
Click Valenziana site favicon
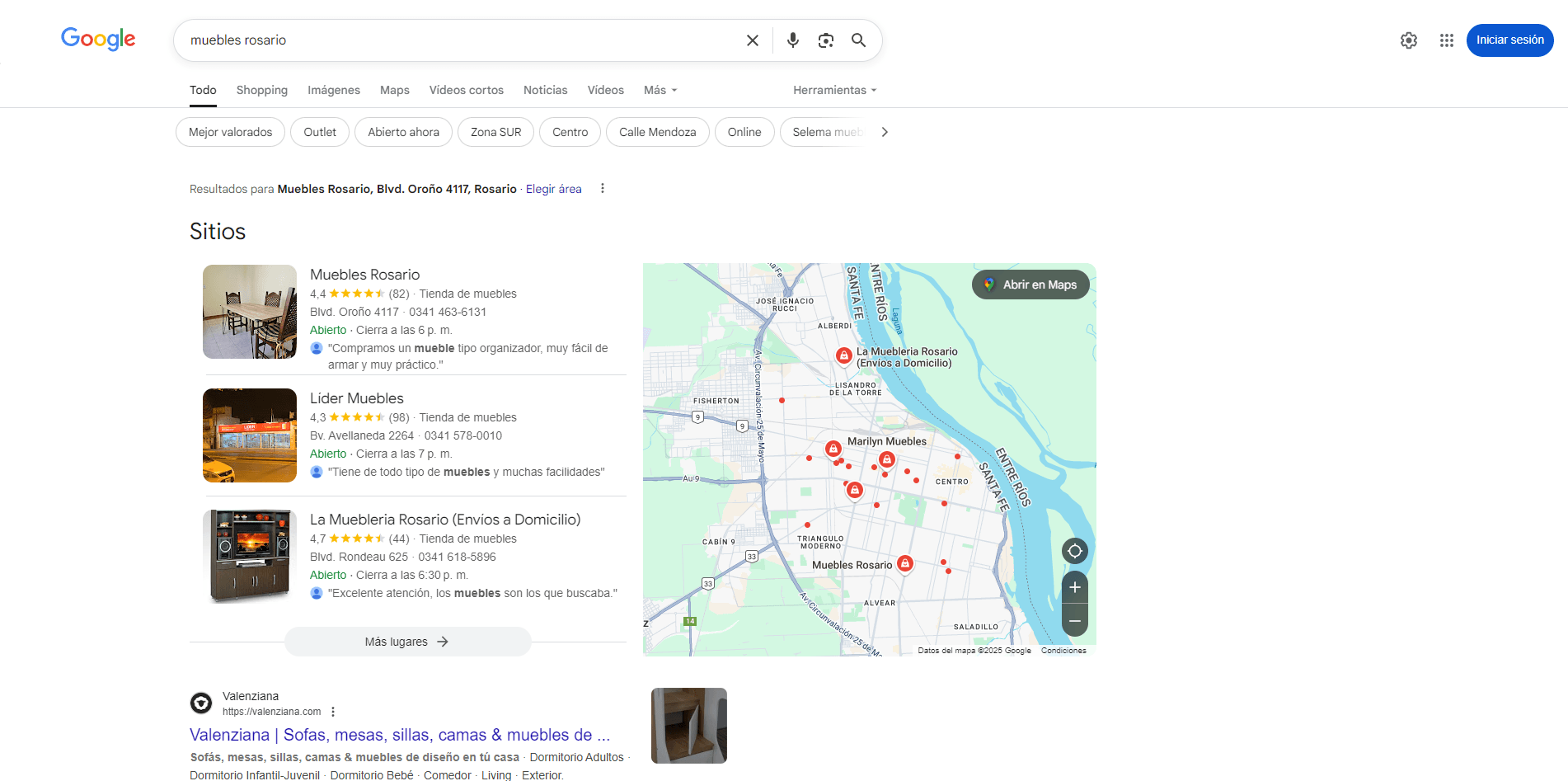(201, 703)
